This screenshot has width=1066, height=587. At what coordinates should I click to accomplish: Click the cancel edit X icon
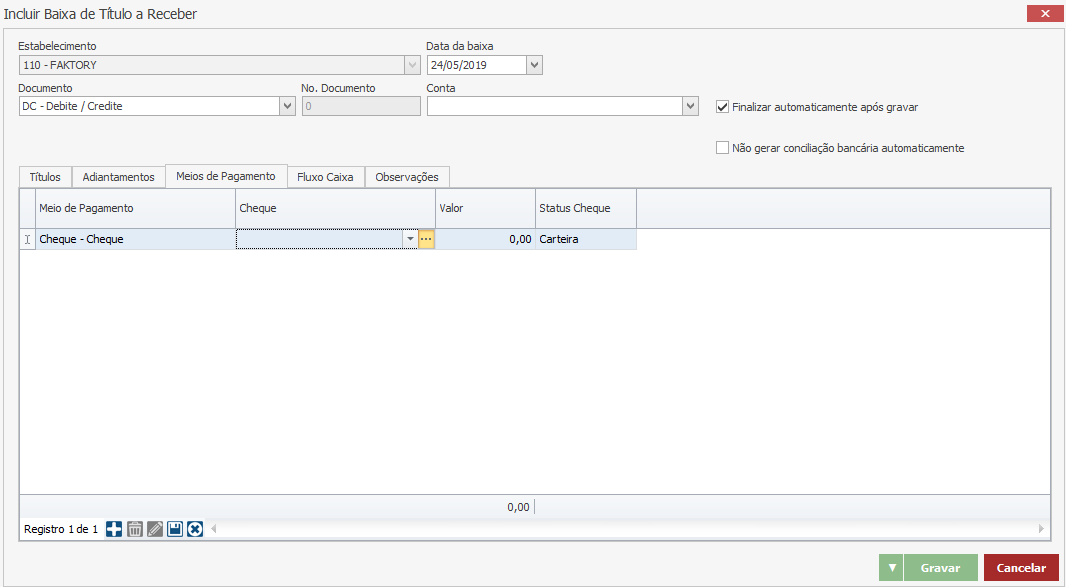coord(195,529)
